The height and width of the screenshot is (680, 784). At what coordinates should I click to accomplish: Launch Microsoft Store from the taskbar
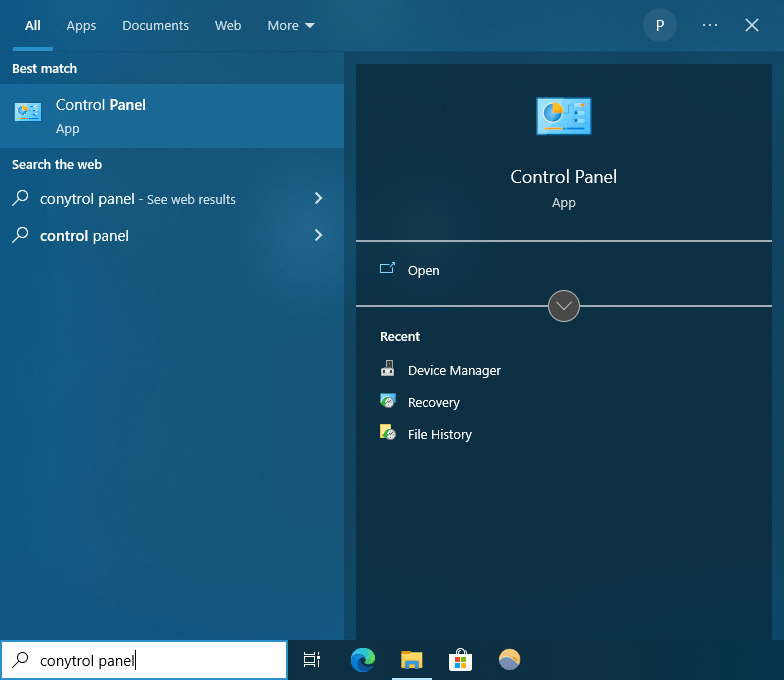(x=460, y=660)
